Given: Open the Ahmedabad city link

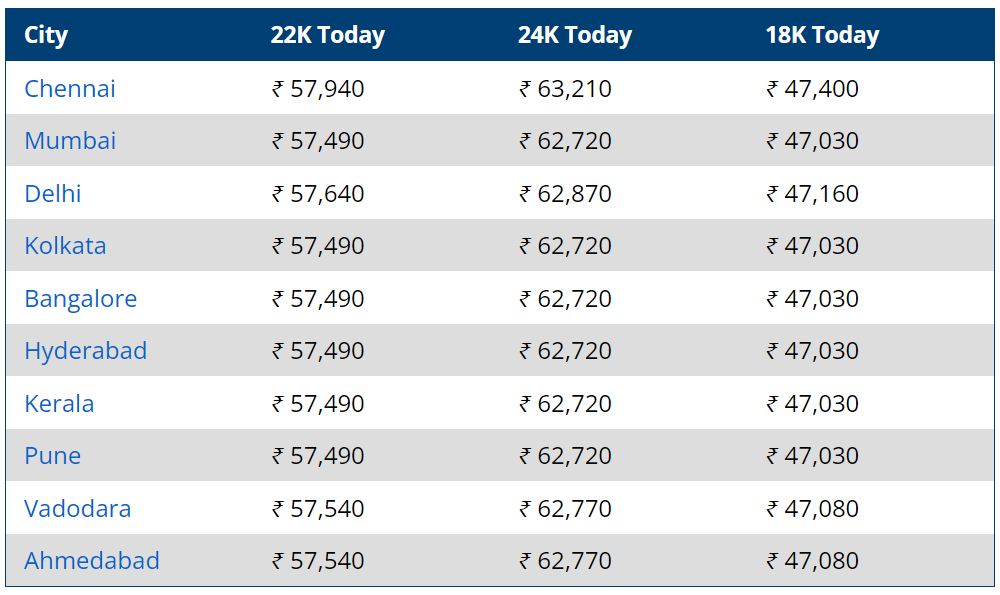Looking at the screenshot, I should [x=92, y=561].
